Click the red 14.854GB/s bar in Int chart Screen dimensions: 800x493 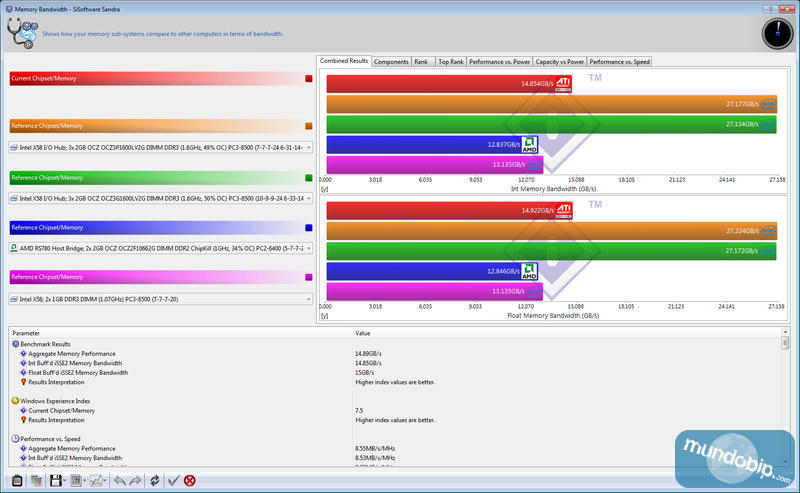(x=449, y=84)
